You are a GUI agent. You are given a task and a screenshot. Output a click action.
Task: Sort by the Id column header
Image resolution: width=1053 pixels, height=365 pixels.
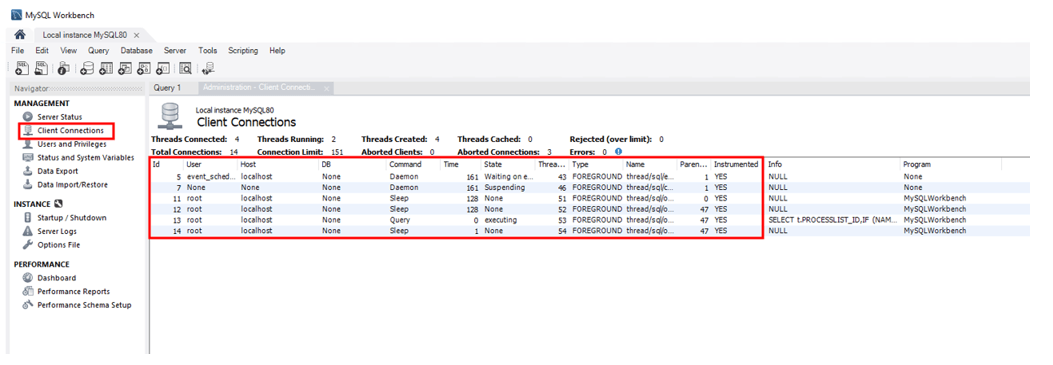point(167,164)
